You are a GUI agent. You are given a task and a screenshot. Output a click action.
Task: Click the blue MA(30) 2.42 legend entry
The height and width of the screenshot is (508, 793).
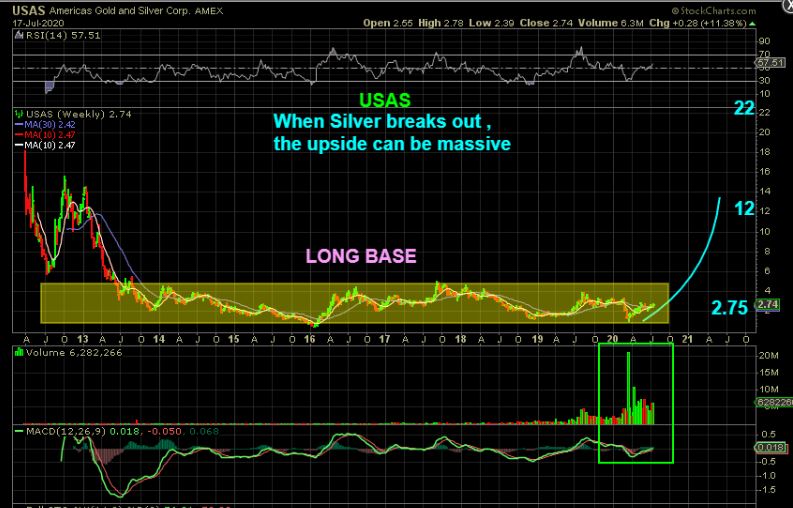47,124
